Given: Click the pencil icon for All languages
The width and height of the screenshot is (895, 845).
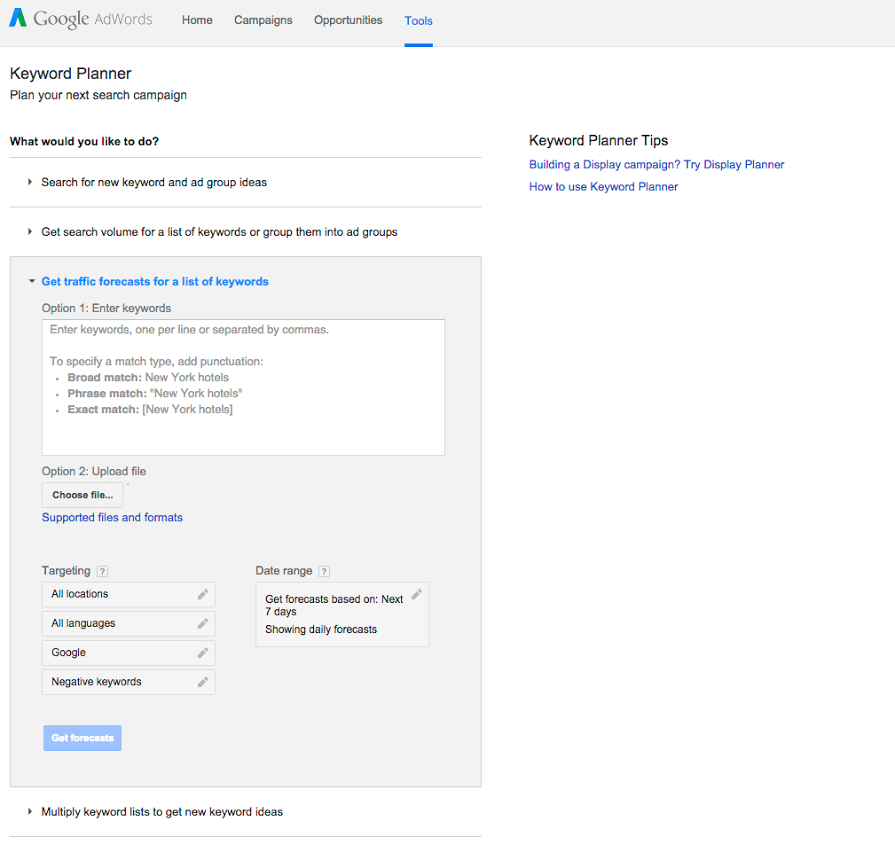Looking at the screenshot, I should (203, 623).
